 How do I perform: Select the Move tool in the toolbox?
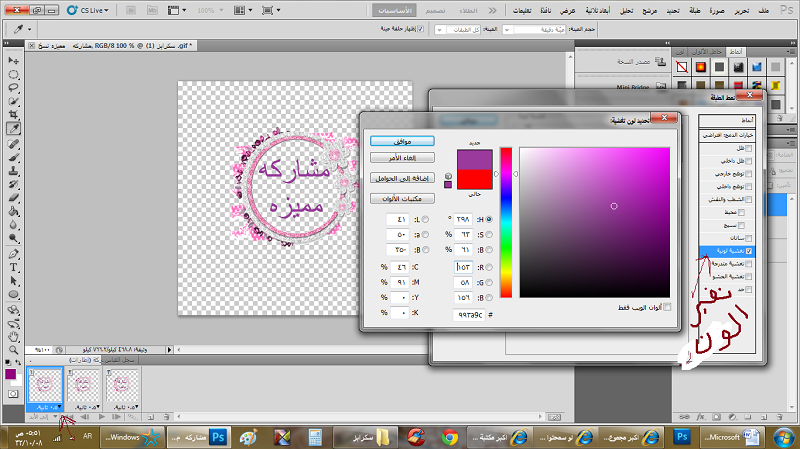pyautogui.click(x=15, y=59)
